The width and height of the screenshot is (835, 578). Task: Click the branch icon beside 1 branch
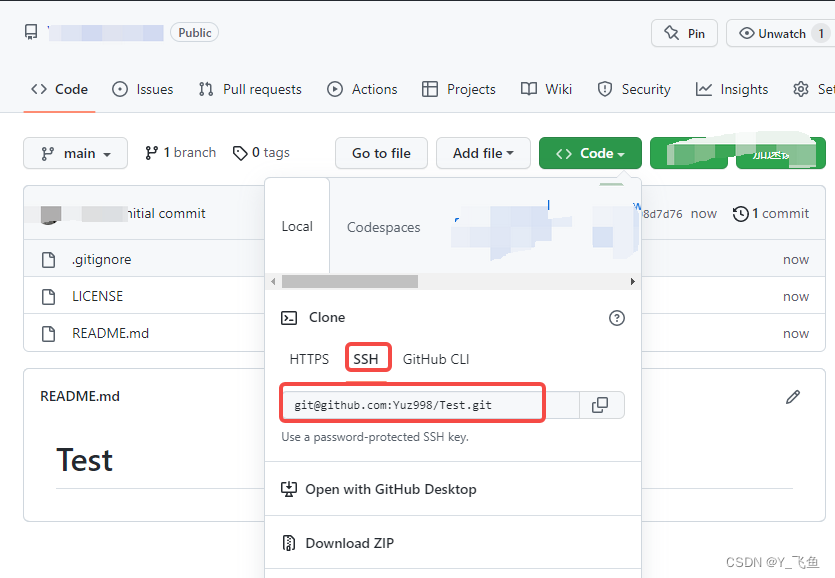152,153
